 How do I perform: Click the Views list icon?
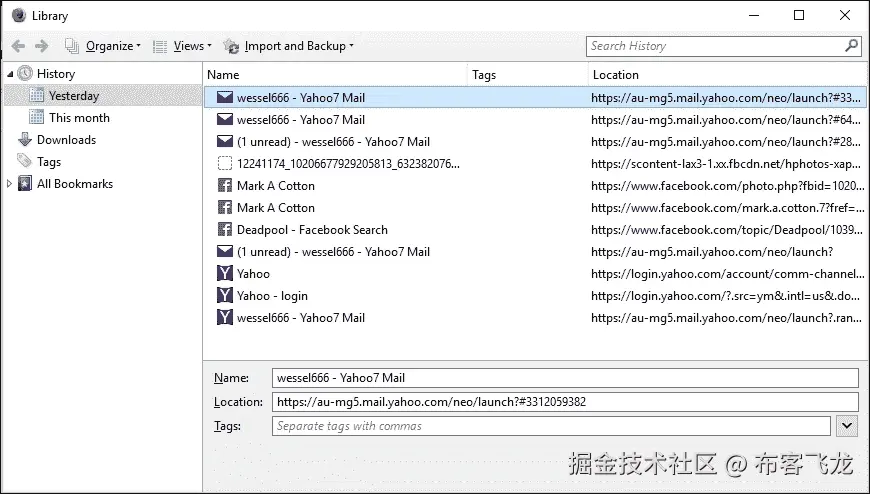point(160,47)
